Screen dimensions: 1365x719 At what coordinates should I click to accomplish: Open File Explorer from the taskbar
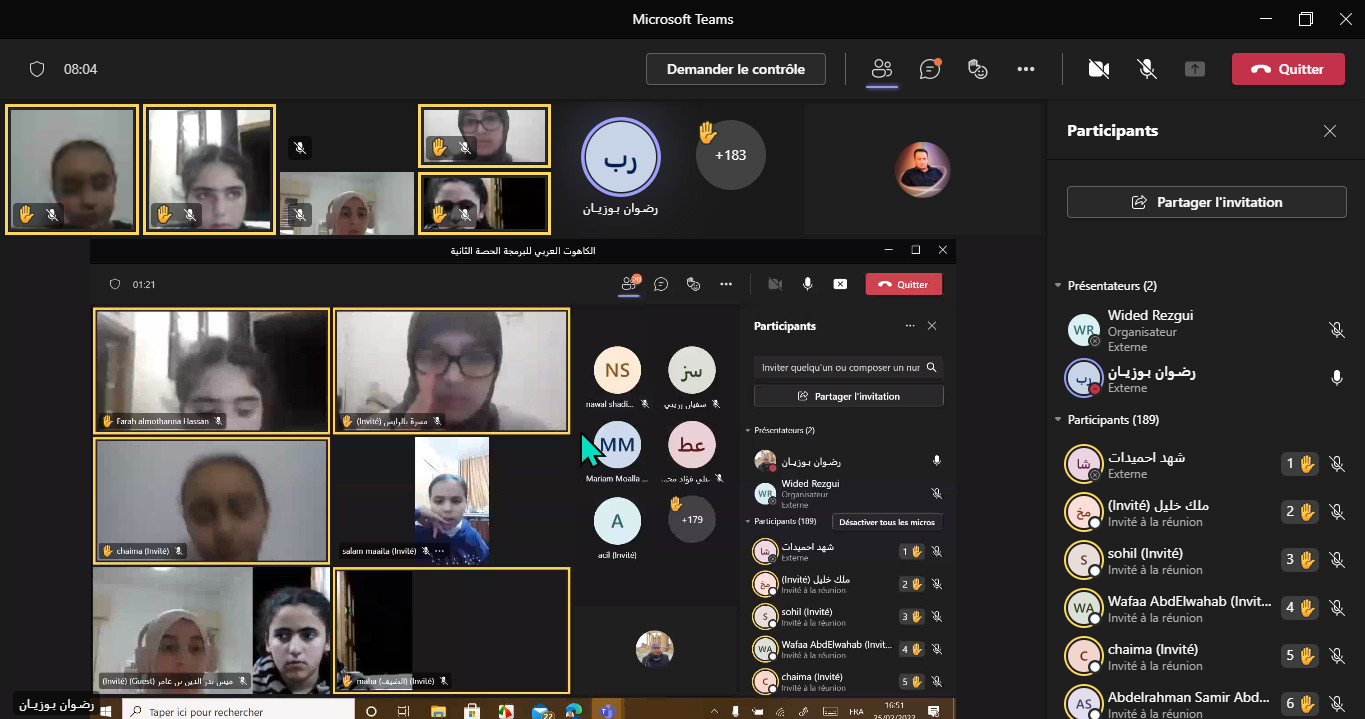[437, 711]
